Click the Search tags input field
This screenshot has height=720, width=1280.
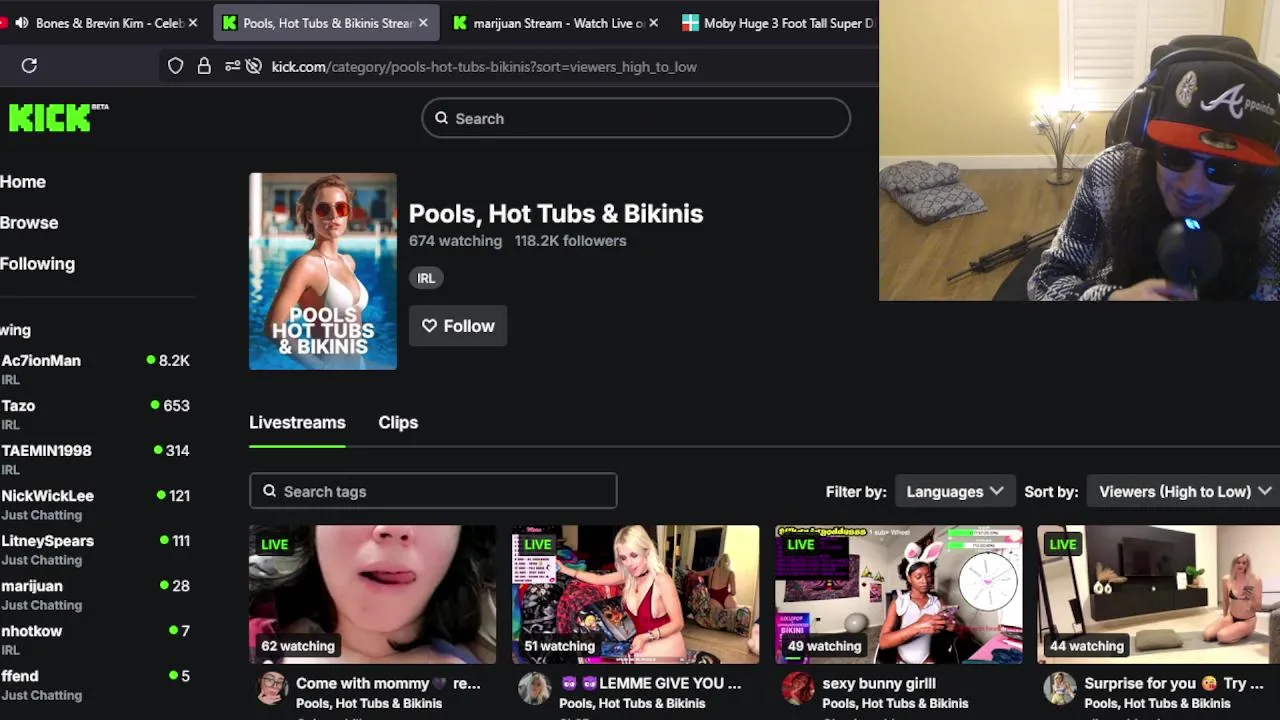tap(433, 491)
